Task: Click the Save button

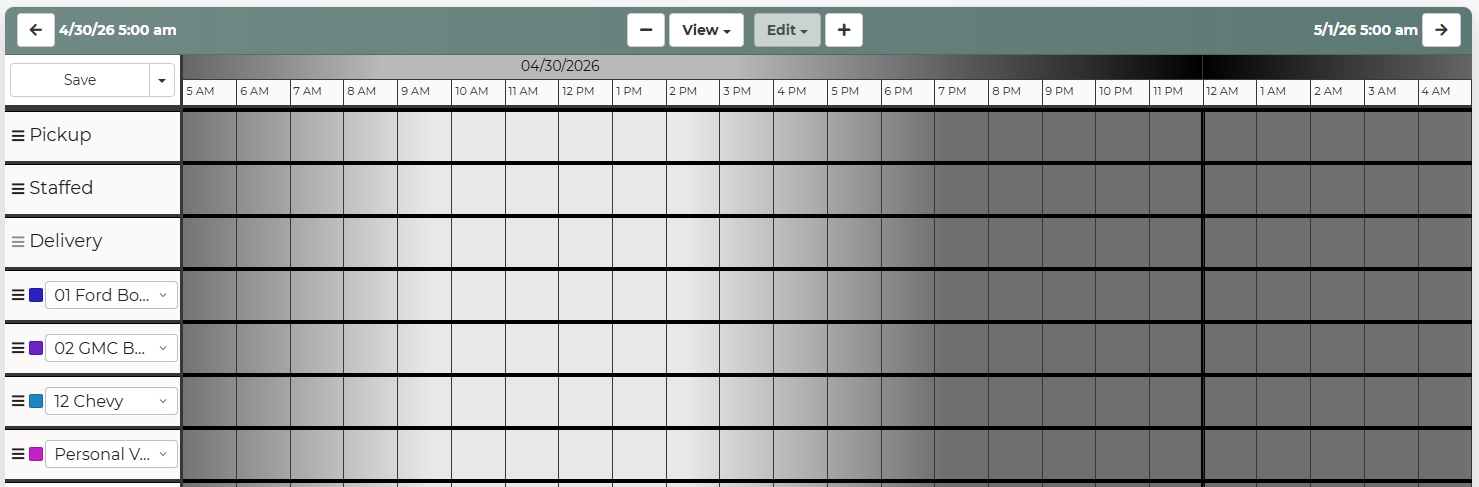Action: pos(80,80)
